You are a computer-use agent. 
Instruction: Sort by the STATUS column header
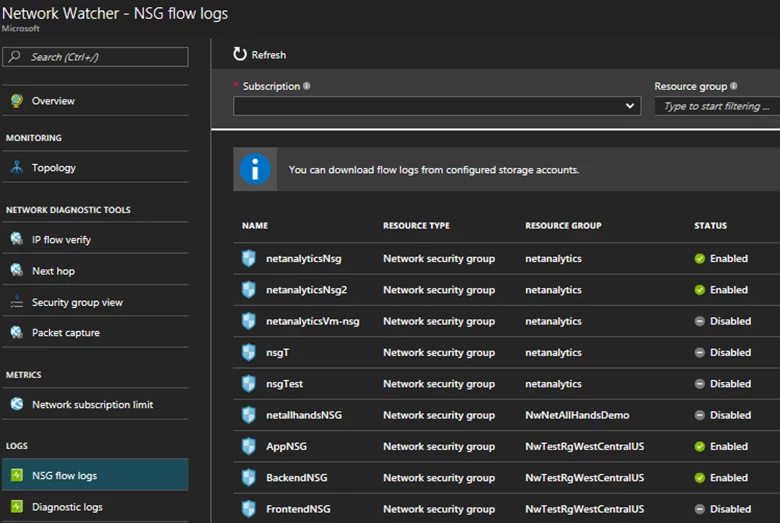pyautogui.click(x=710, y=225)
